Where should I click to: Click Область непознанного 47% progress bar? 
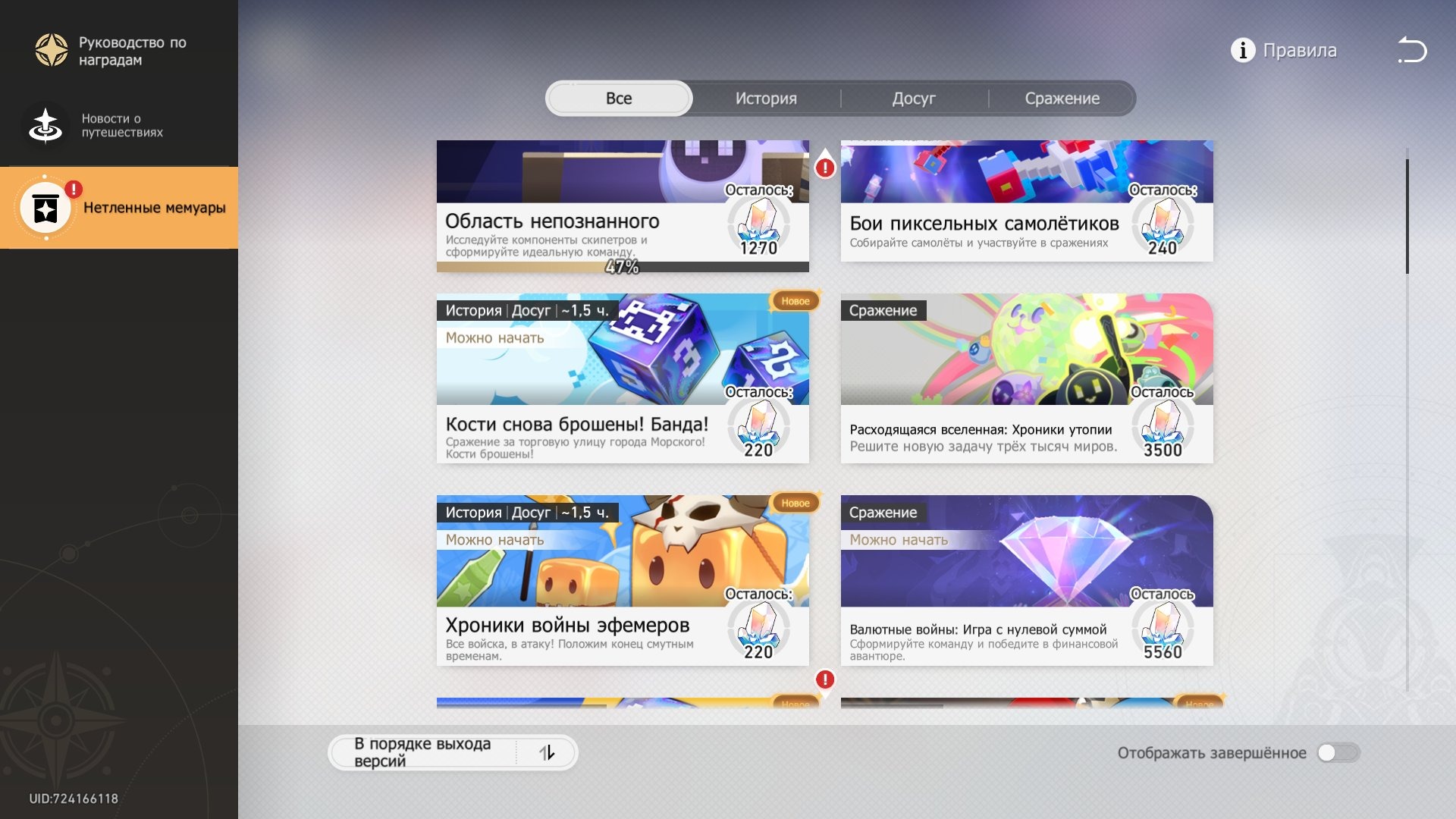click(x=623, y=267)
